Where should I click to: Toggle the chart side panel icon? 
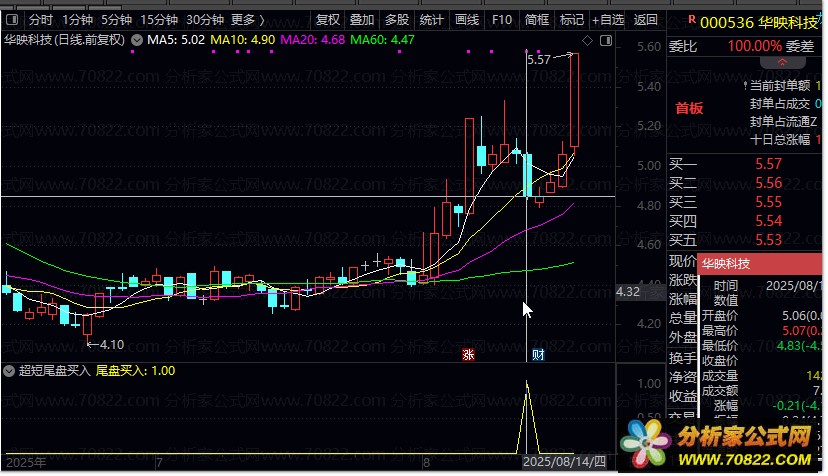tap(606, 41)
